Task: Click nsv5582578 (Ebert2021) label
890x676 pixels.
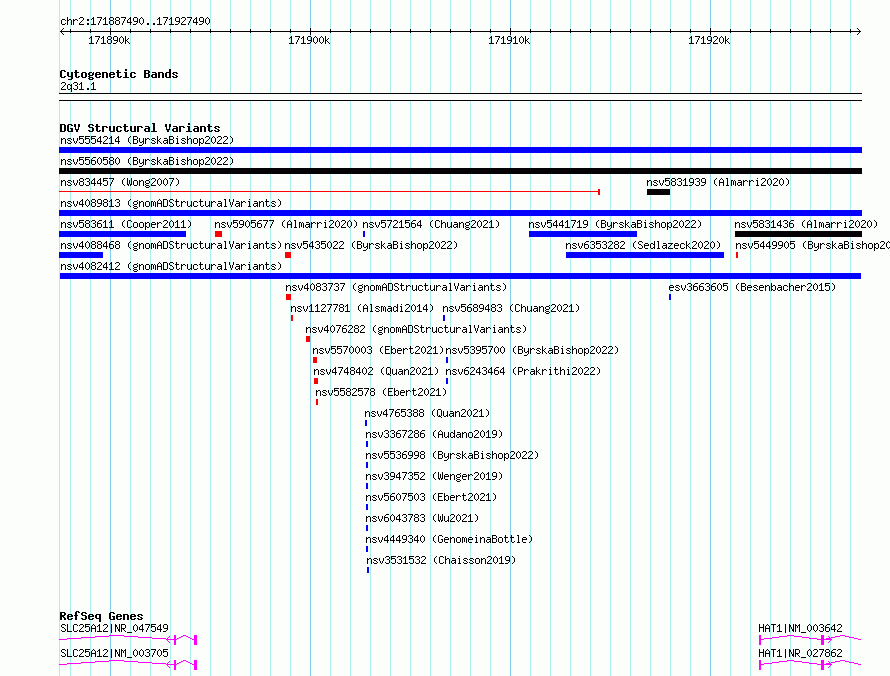Action: point(381,392)
